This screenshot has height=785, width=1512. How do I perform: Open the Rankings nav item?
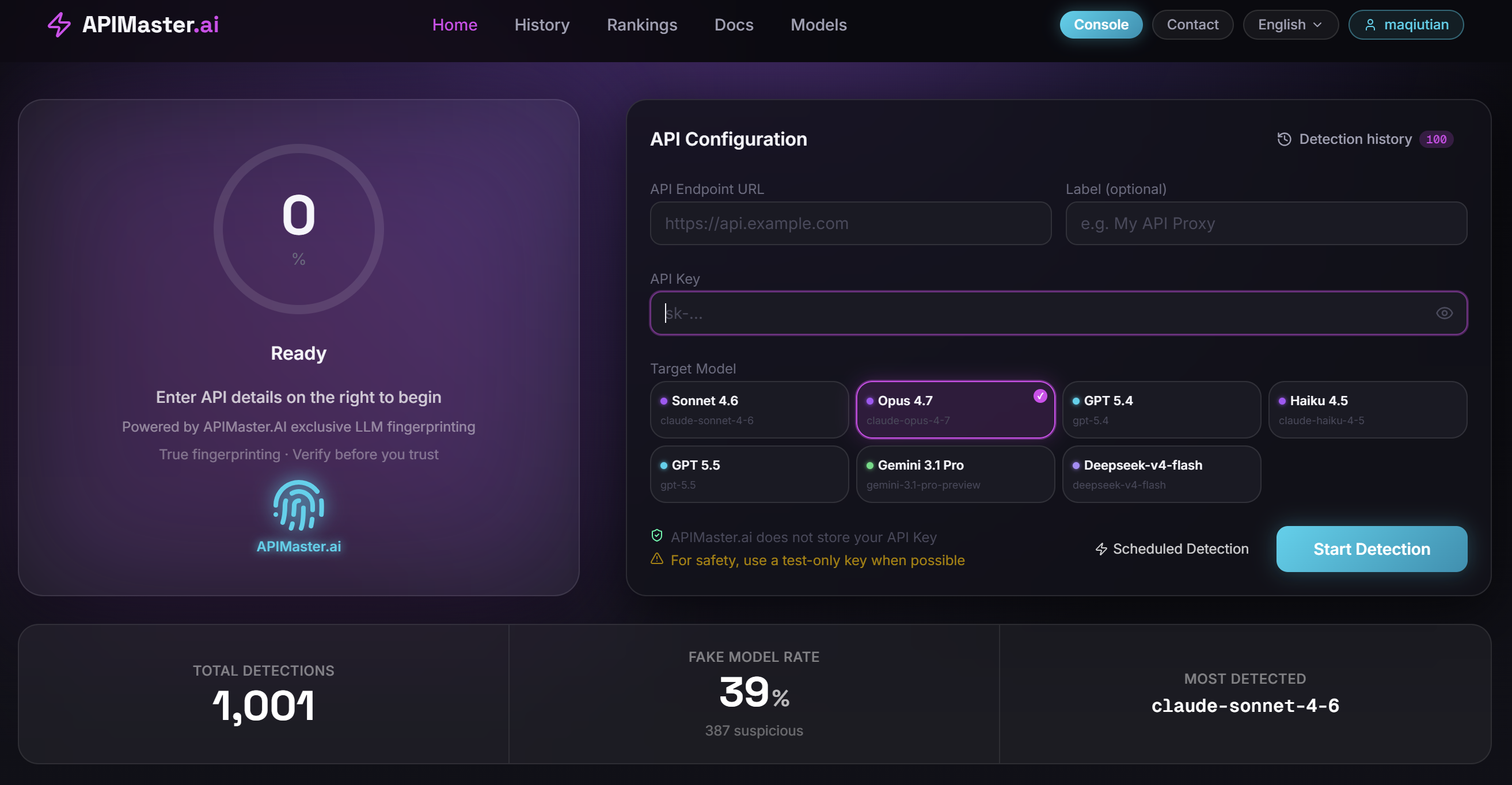tap(641, 25)
